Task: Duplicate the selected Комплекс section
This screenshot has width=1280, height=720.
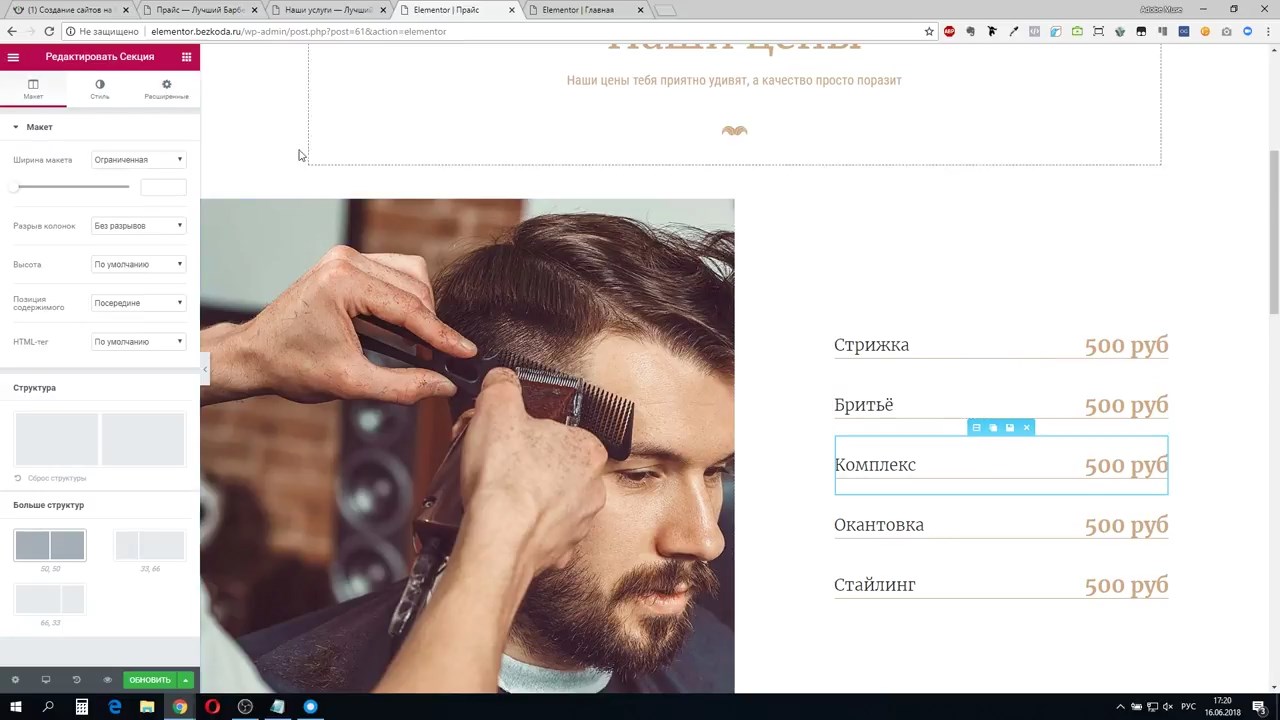Action: (x=993, y=428)
